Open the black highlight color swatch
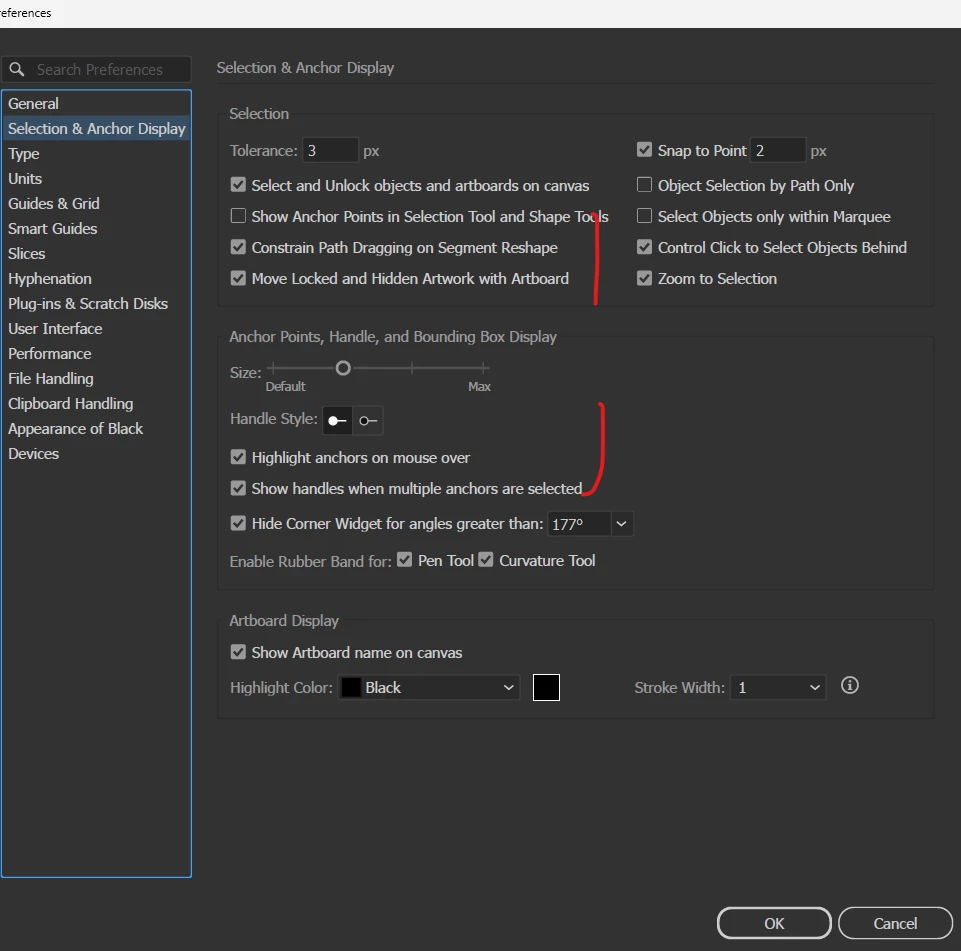The width and height of the screenshot is (961, 951). pyautogui.click(x=546, y=688)
